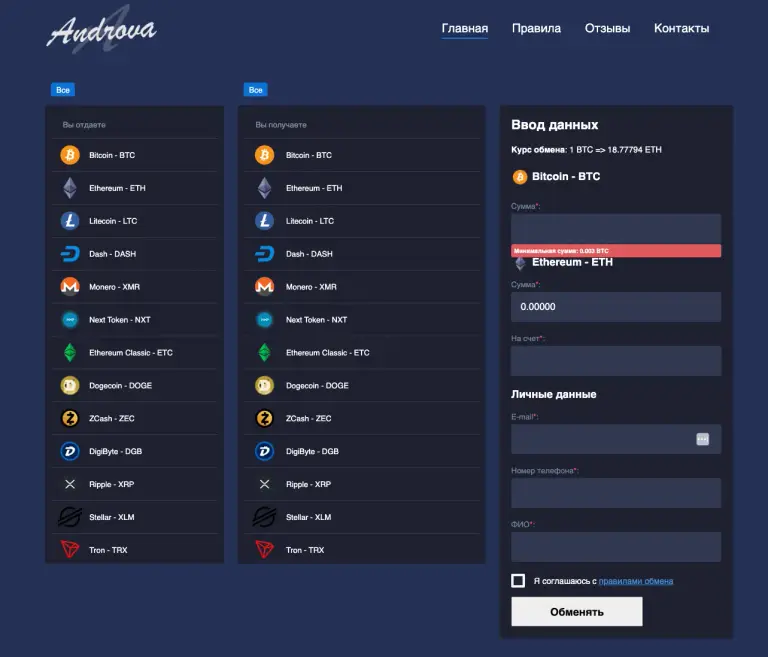
Task: Select 'Dogecoin - DOGE' label in 'Вы отдаете'
Action: [x=120, y=386]
